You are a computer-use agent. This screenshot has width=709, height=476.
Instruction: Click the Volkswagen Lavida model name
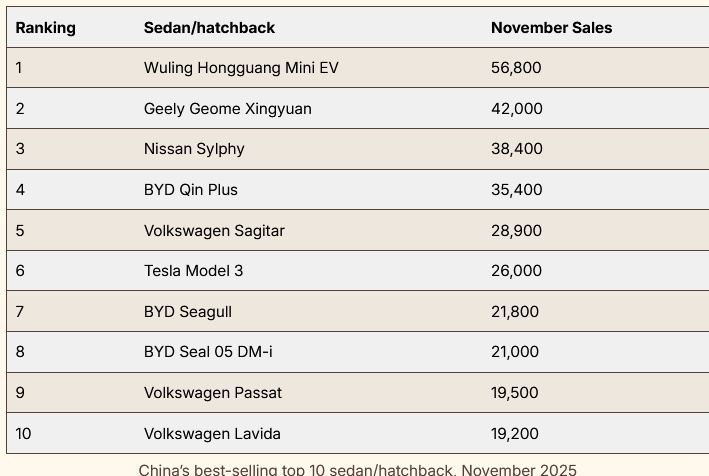[x=212, y=434]
